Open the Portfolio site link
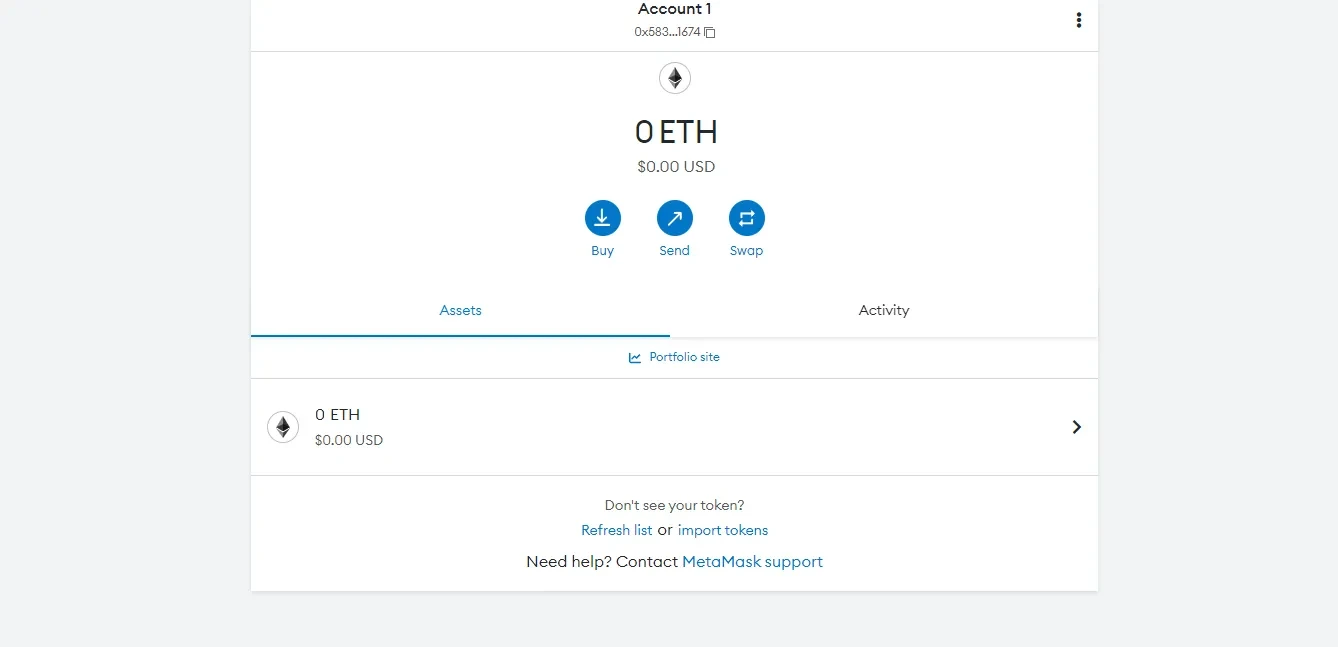 (684, 357)
